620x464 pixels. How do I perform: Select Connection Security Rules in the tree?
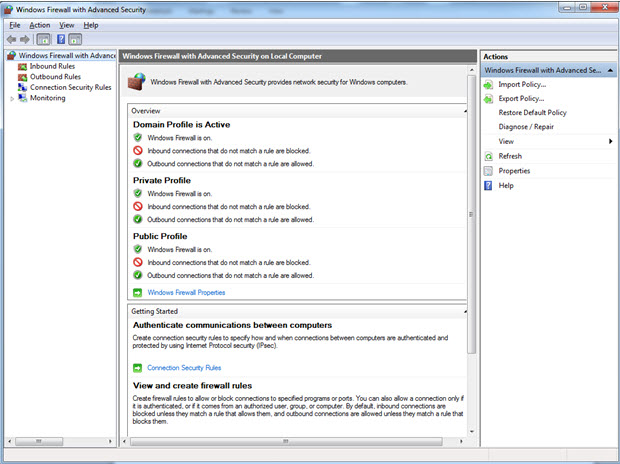[x=71, y=87]
